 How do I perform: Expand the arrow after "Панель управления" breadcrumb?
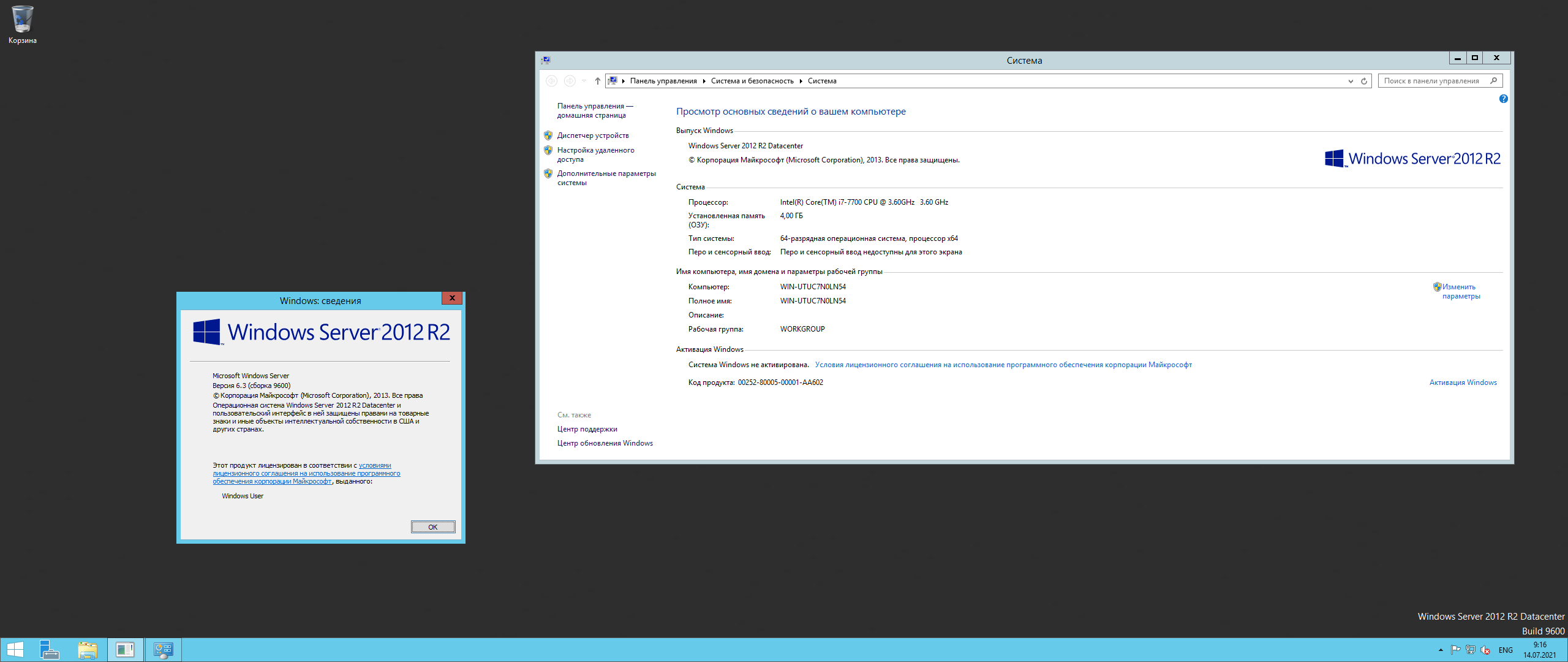[x=704, y=81]
